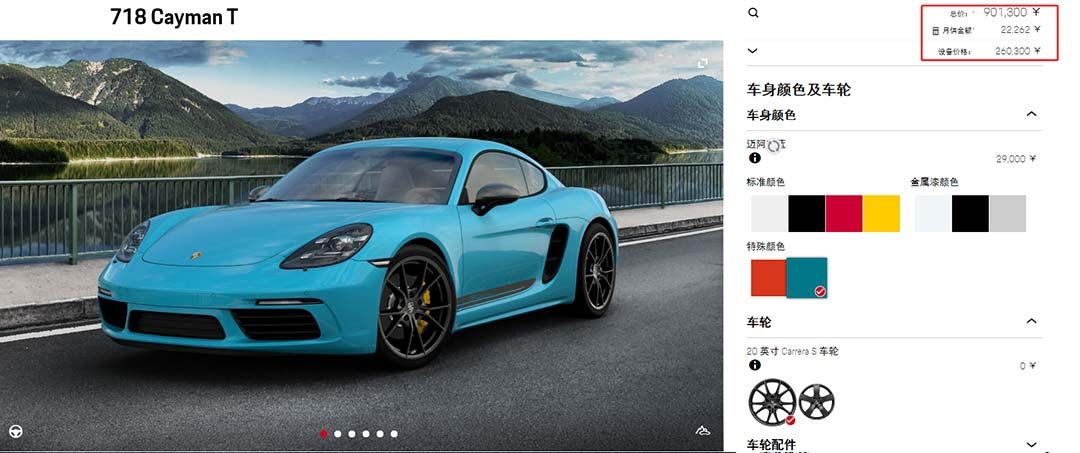Show info for the body color

755,158
